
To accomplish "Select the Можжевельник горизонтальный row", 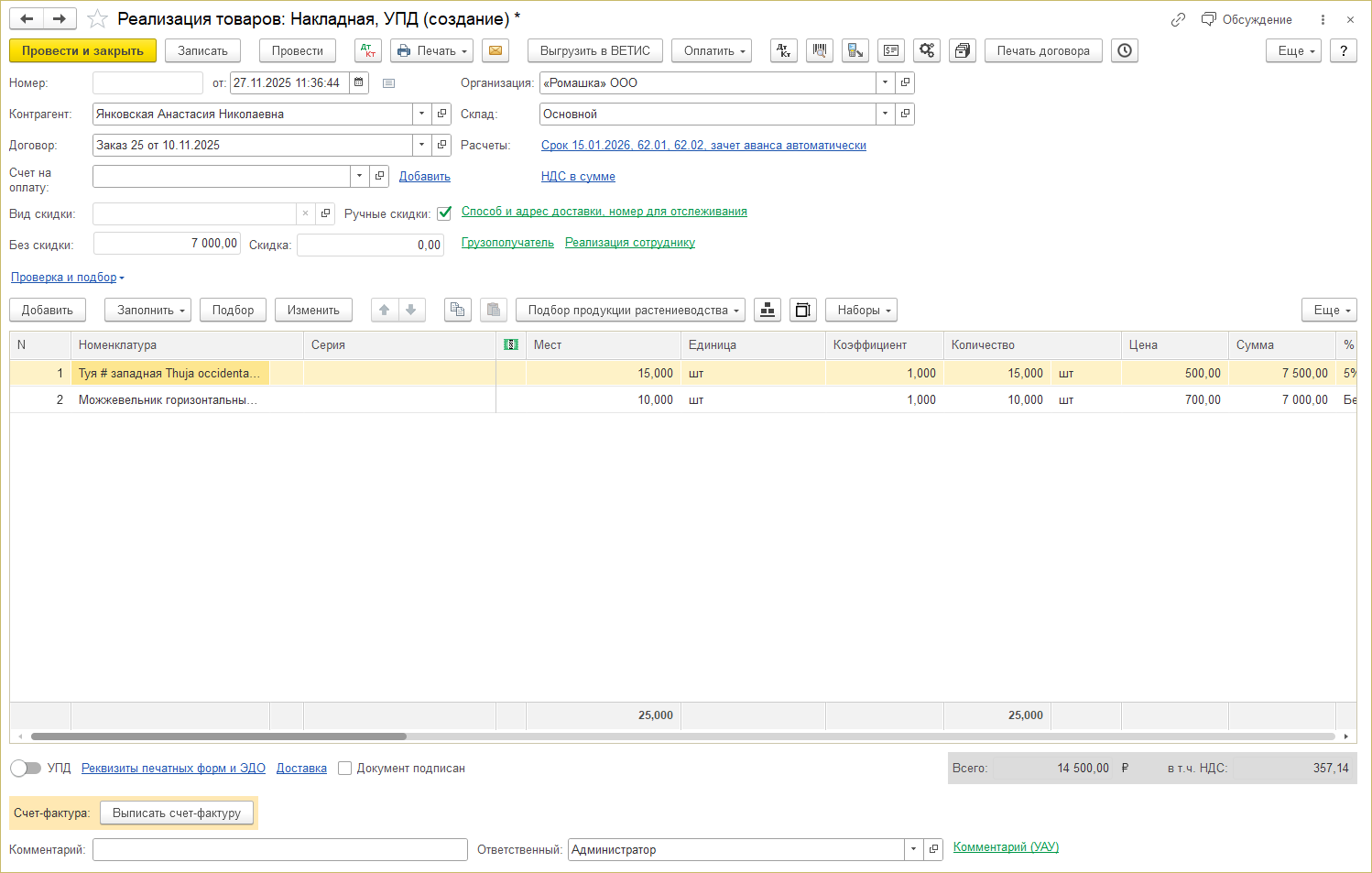I will [682, 400].
